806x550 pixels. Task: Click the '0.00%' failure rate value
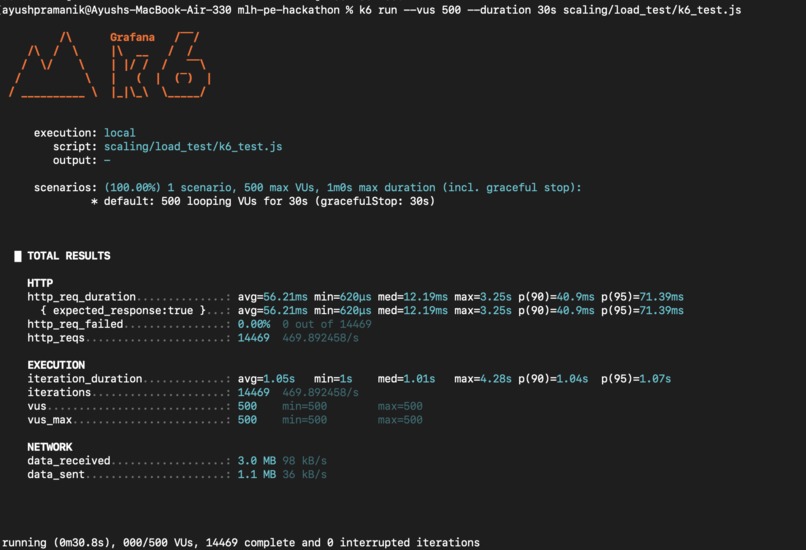point(253,324)
